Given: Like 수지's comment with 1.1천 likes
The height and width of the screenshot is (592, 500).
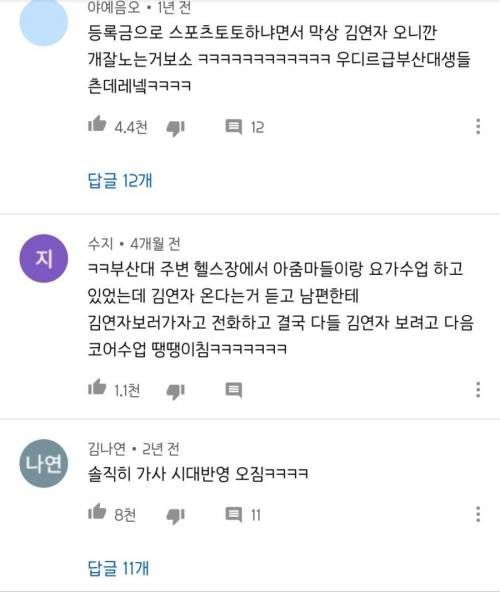Looking at the screenshot, I should tap(97, 387).
